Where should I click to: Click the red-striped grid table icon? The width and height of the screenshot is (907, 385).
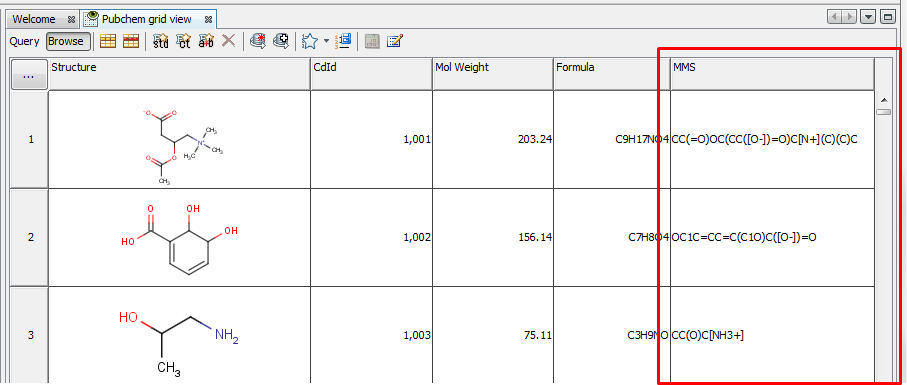click(131, 41)
